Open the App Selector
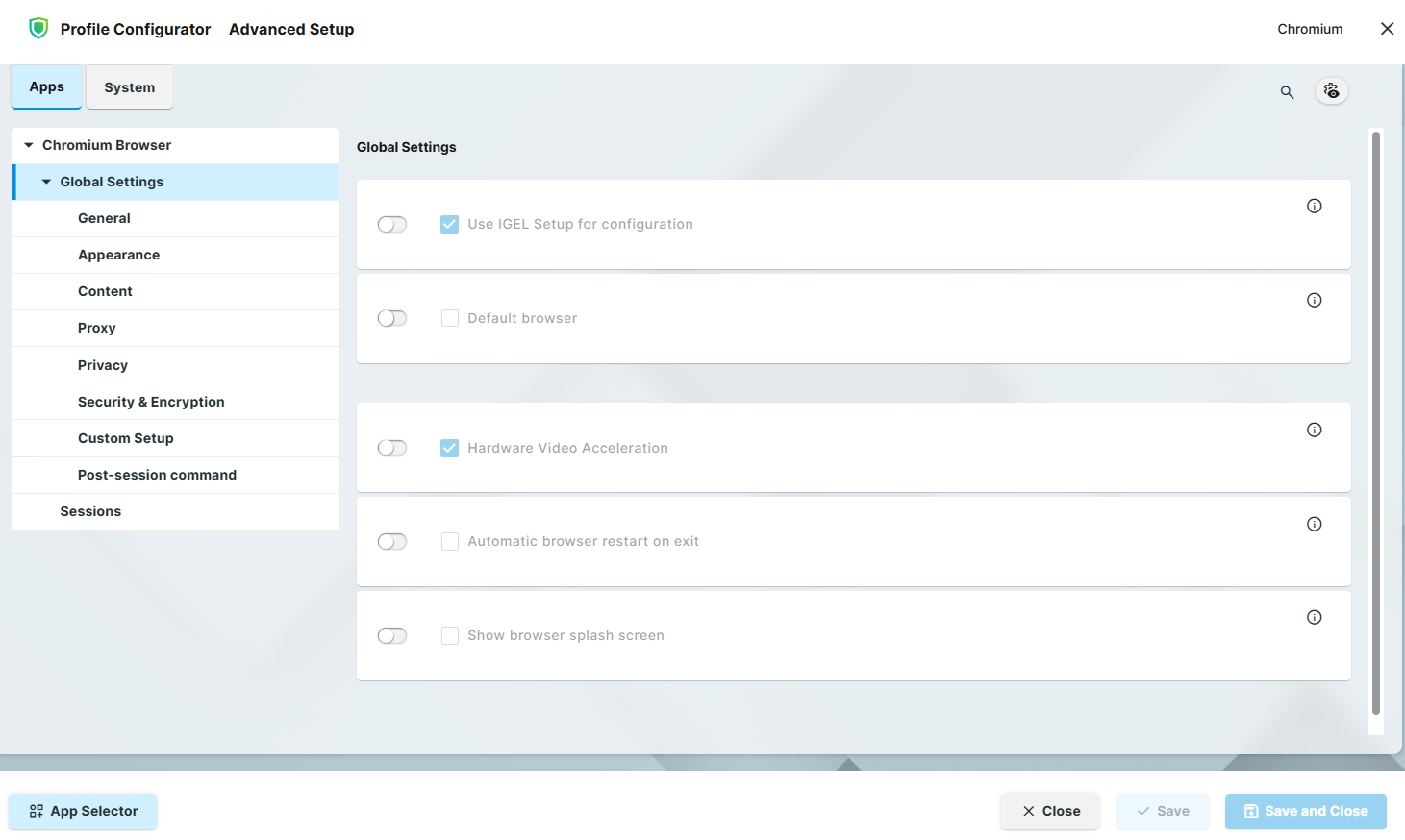 pos(84,811)
